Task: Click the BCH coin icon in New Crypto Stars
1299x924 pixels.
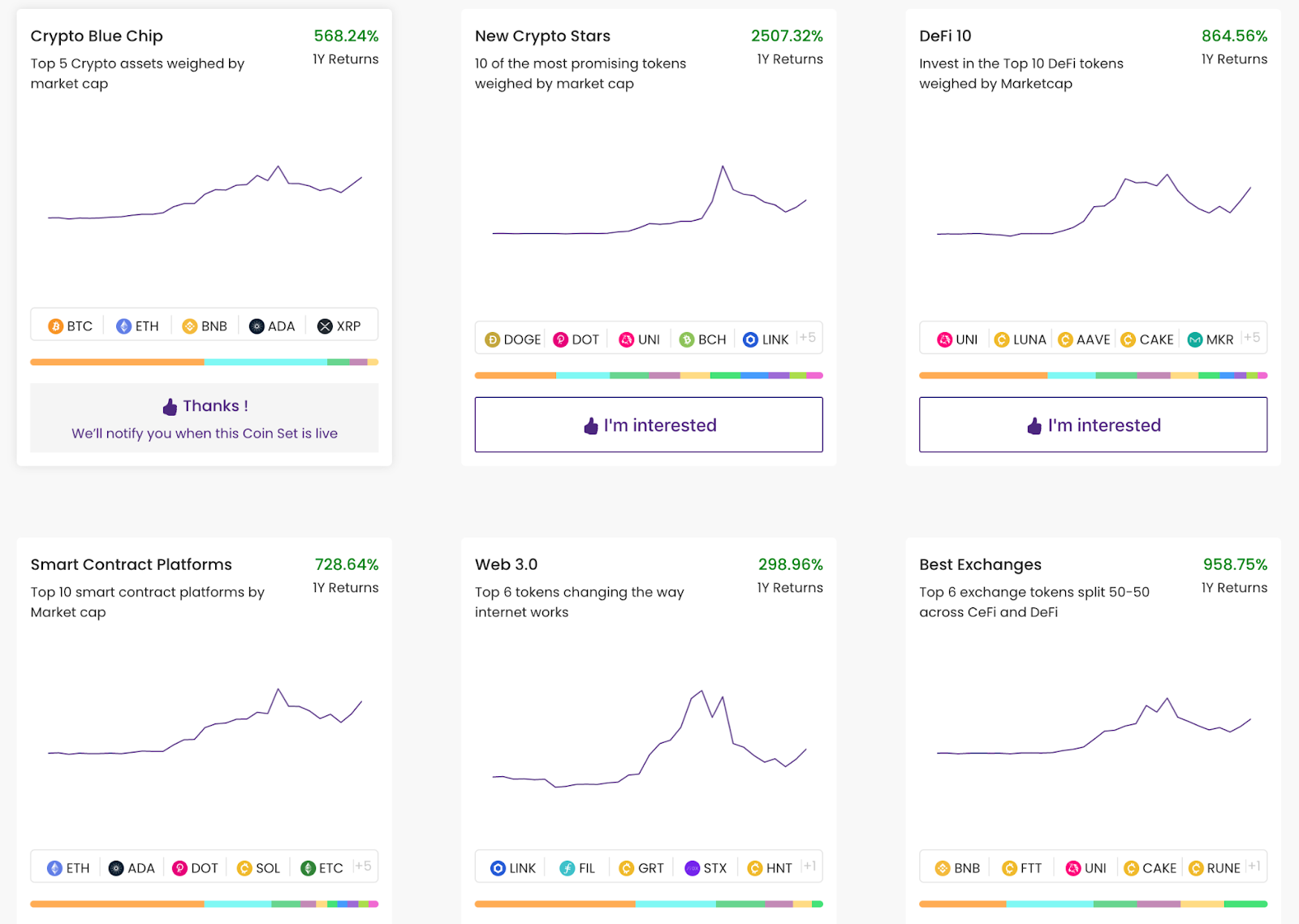Action: (x=687, y=340)
